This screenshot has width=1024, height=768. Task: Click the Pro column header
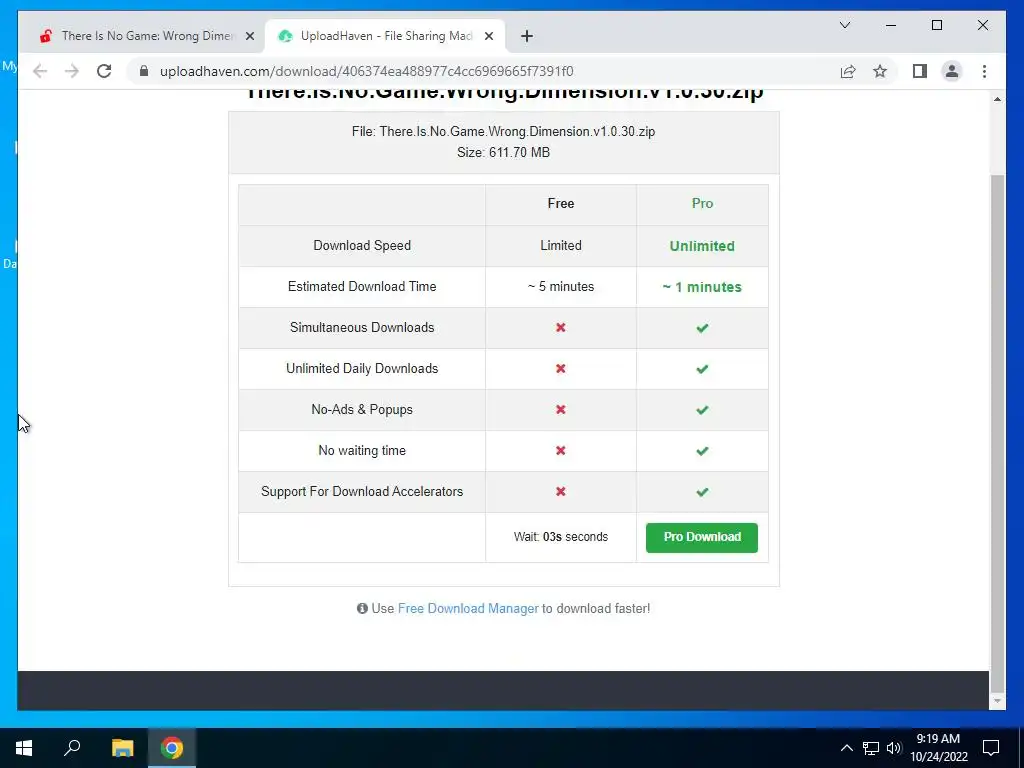[x=702, y=203]
